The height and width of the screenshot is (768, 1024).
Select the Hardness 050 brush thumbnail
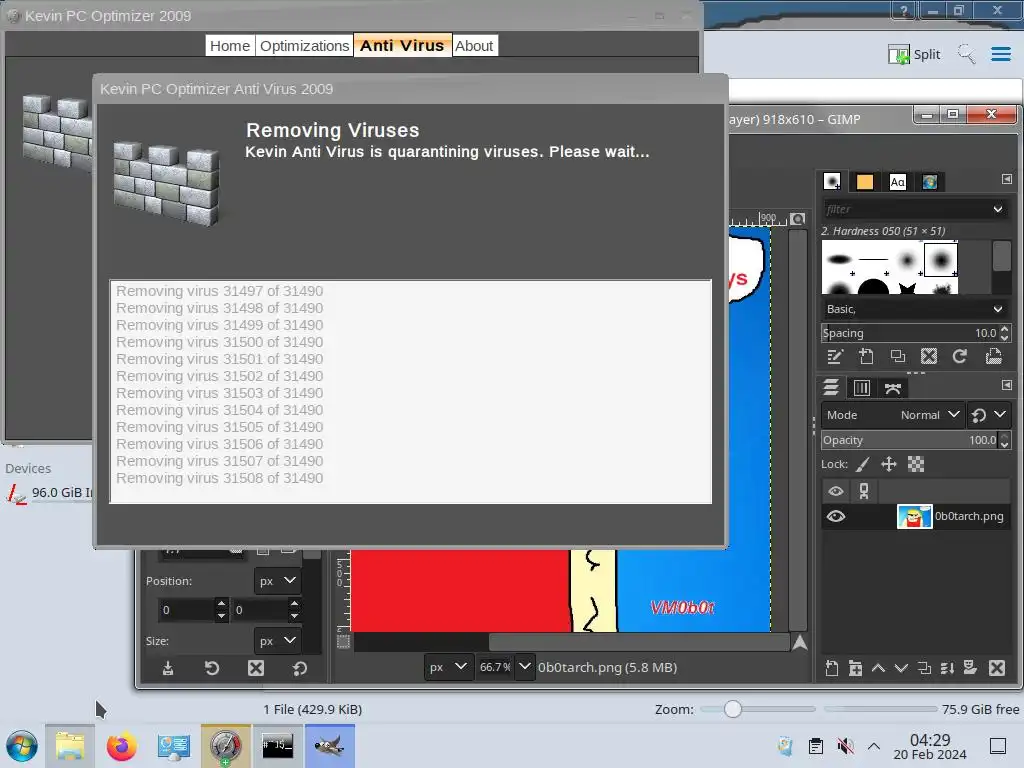point(940,260)
